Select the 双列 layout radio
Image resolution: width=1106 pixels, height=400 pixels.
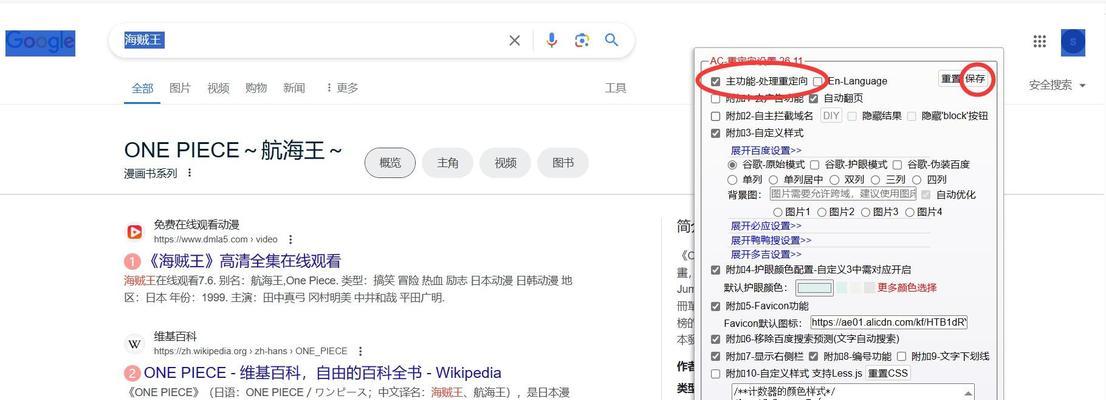[x=834, y=180]
